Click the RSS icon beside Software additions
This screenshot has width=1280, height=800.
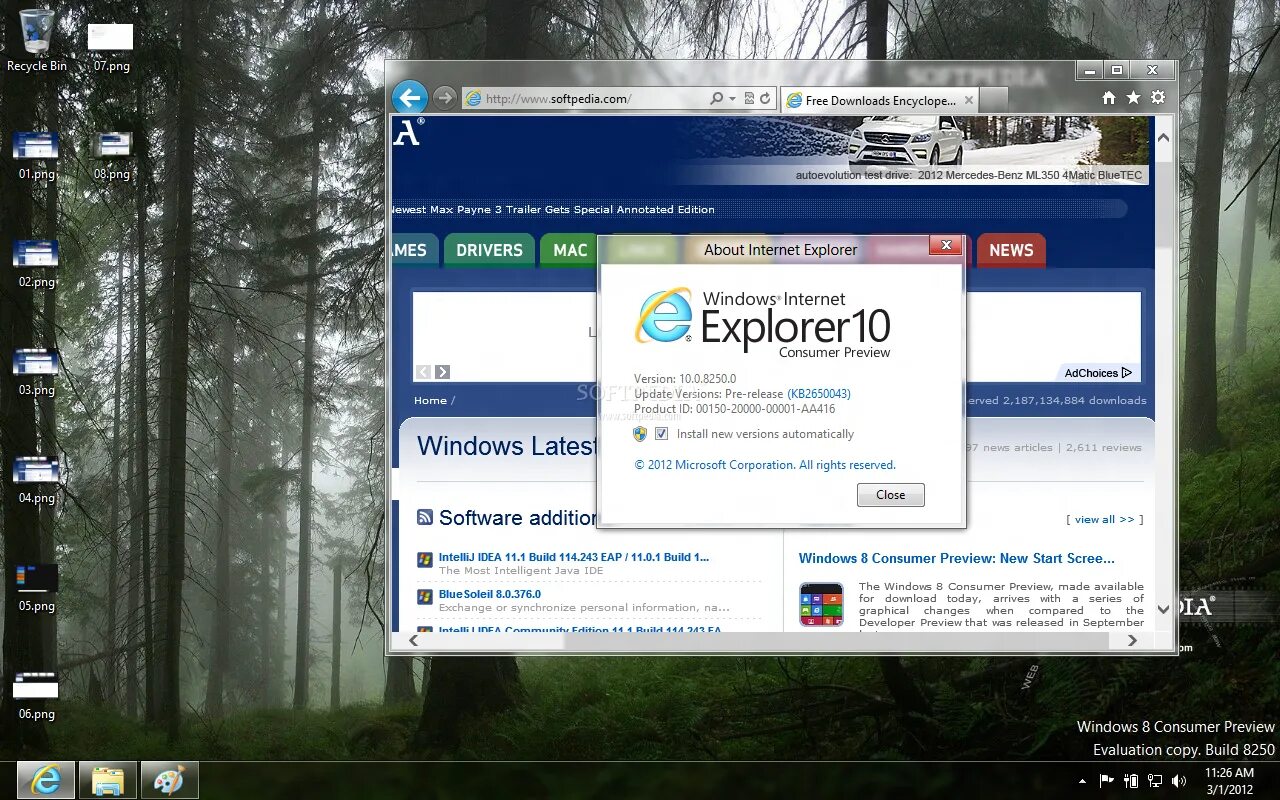pos(425,517)
